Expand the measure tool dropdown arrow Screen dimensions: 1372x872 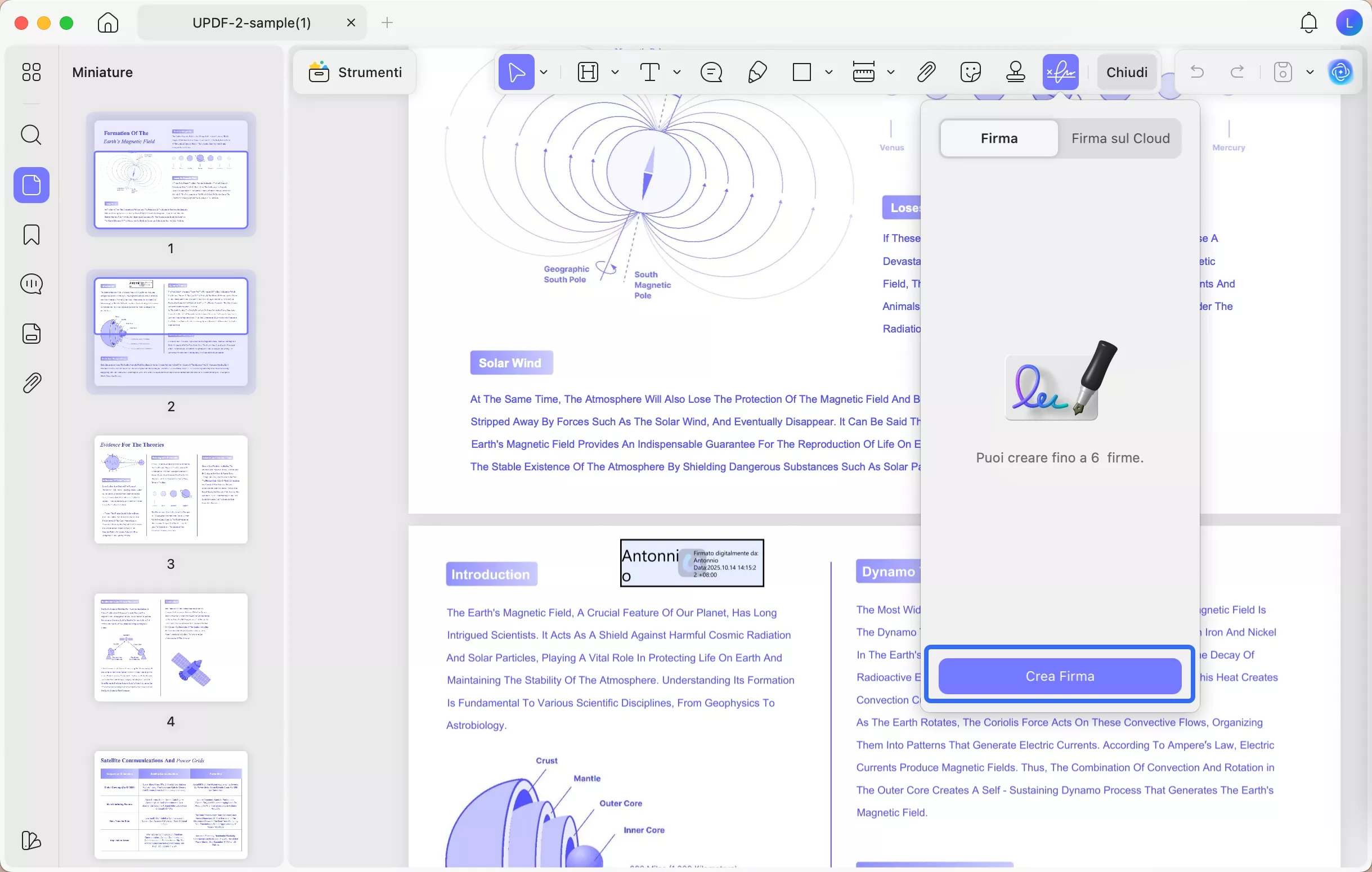pos(891,73)
